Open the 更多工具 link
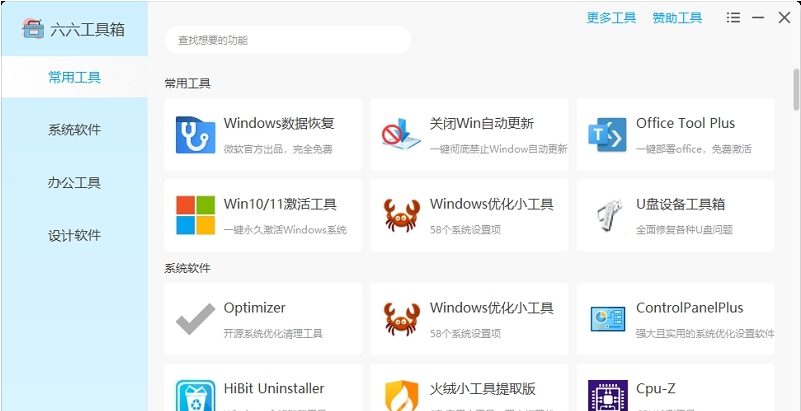The height and width of the screenshot is (411, 801). pos(611,18)
